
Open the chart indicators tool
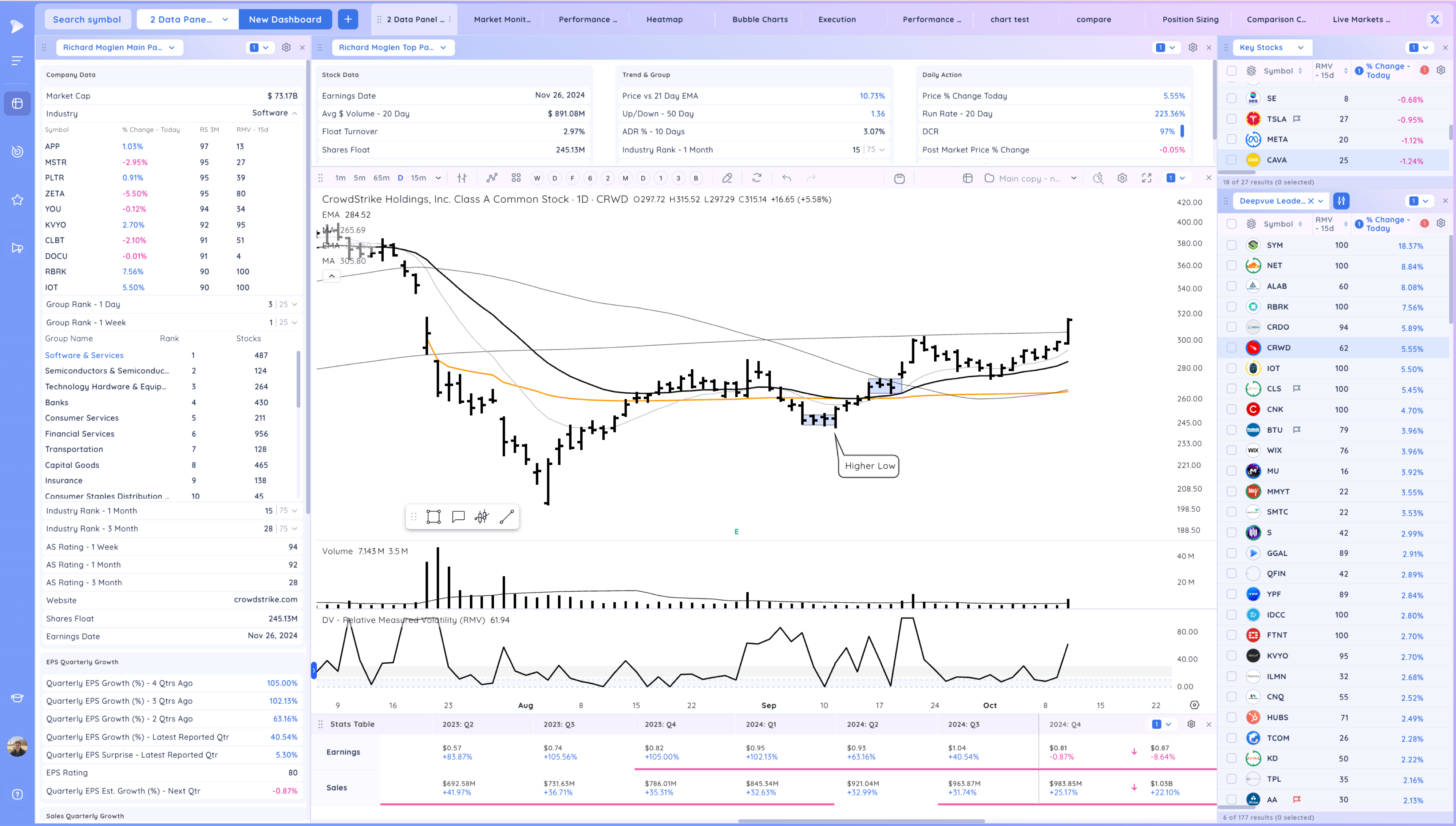pos(492,178)
